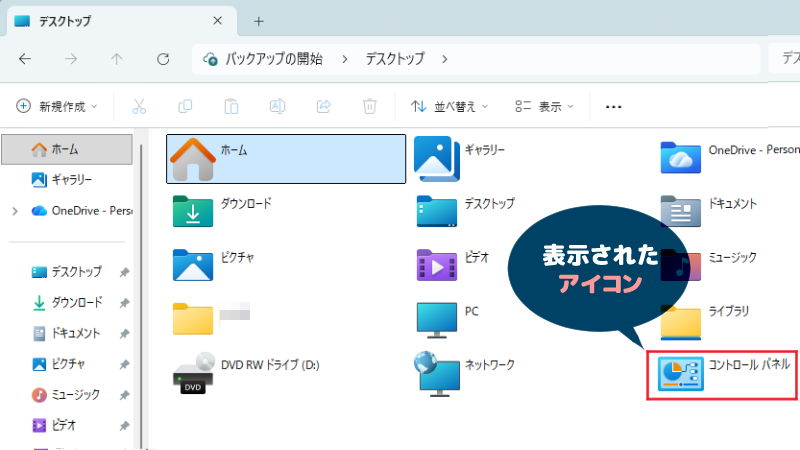Click the Cut scissors icon
Image resolution: width=800 pixels, height=450 pixels.
[x=139, y=106]
